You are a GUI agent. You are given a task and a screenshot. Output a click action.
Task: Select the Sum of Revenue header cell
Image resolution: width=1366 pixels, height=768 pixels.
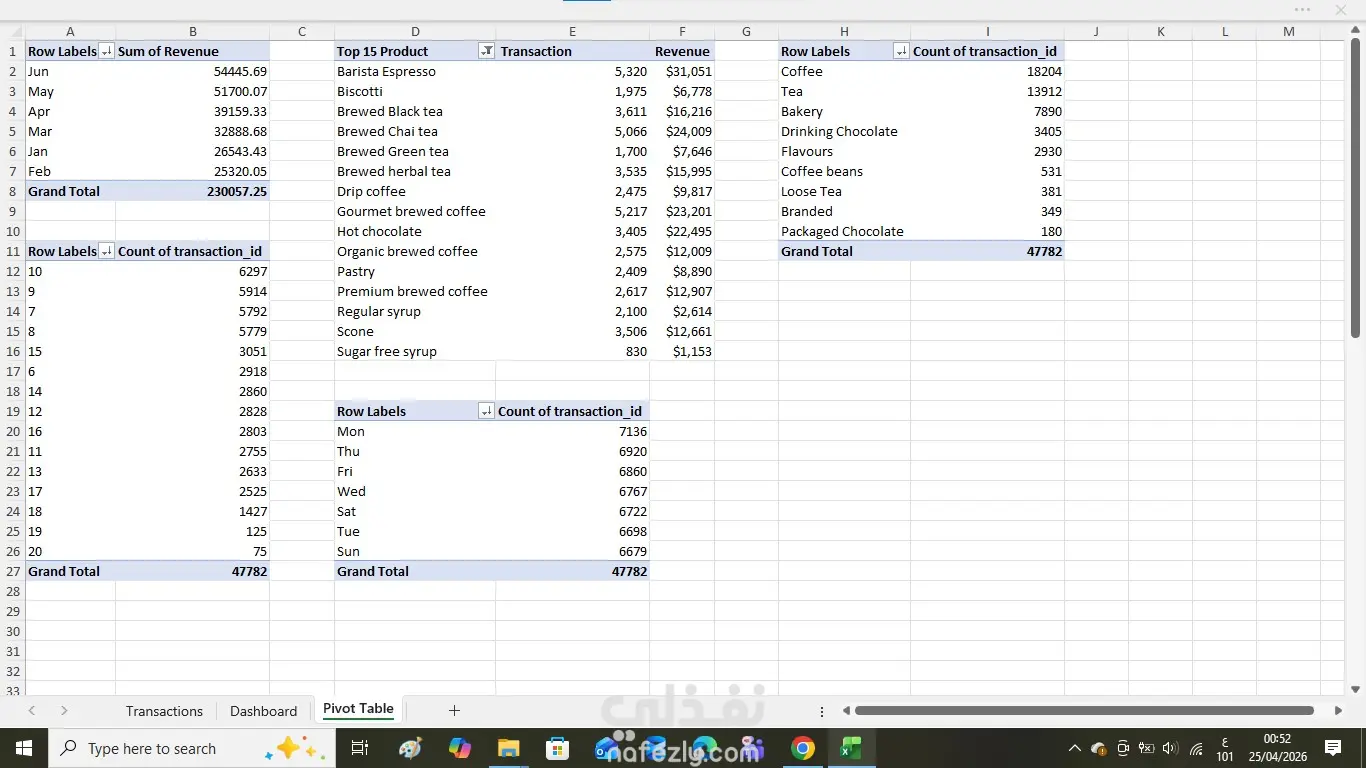pyautogui.click(x=192, y=51)
